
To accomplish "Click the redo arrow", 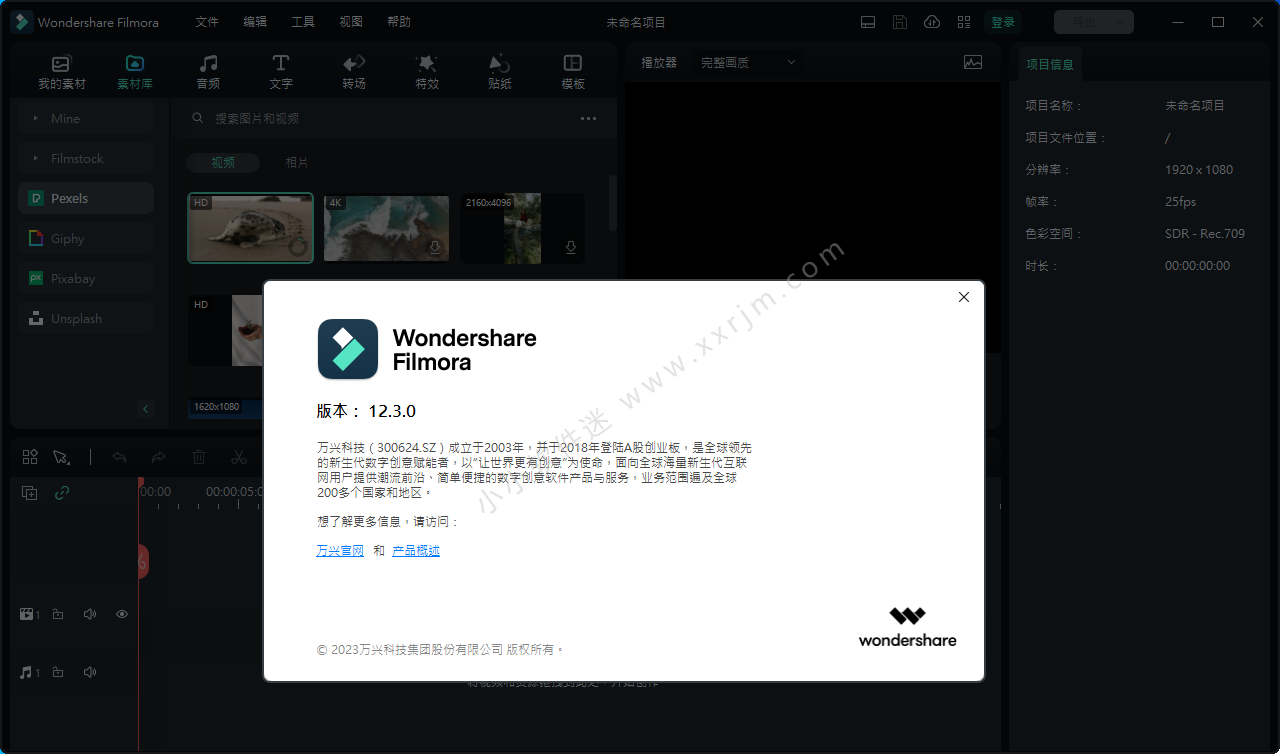I will [x=158, y=457].
